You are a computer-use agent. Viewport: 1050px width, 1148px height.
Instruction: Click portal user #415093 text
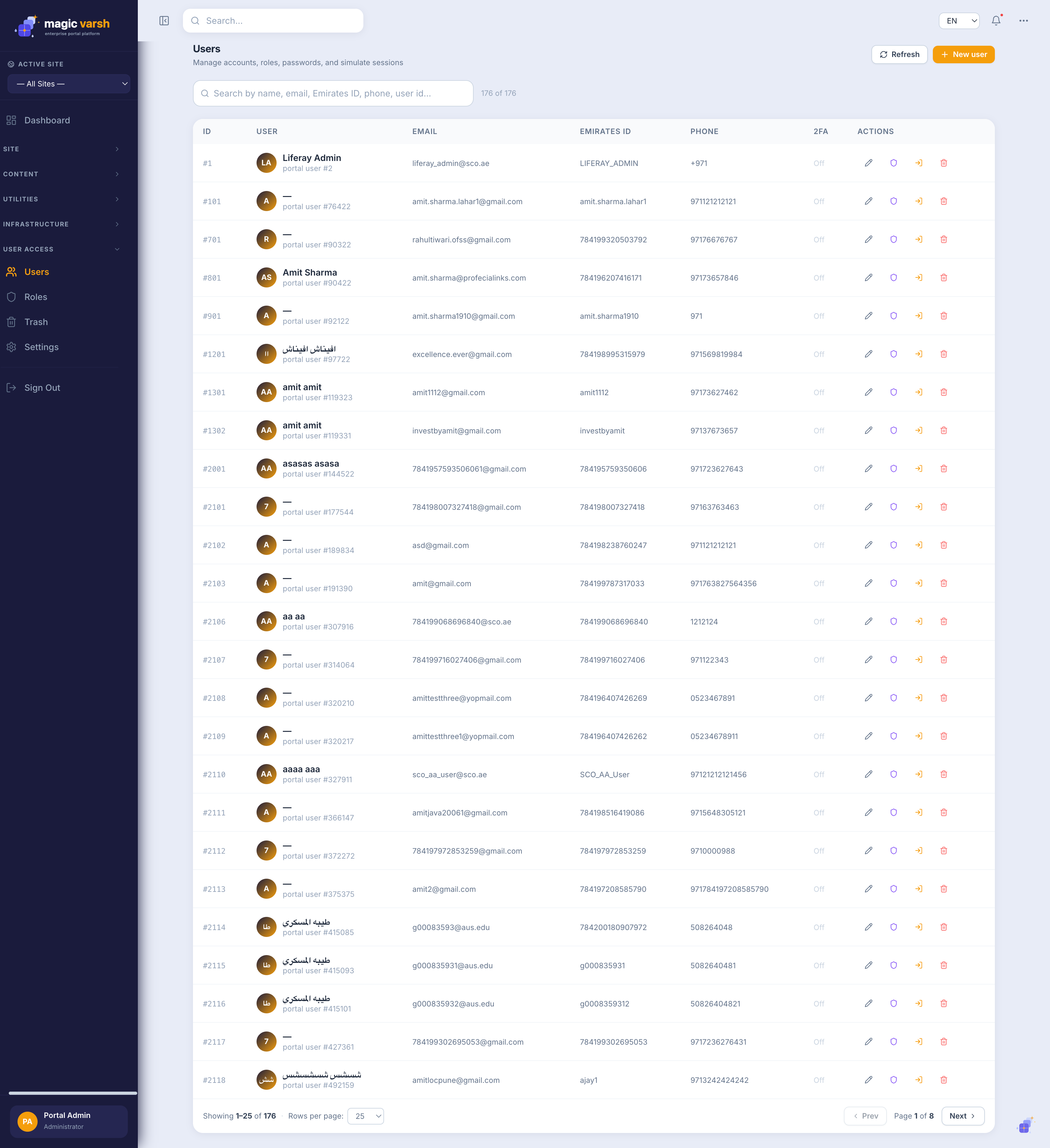(318, 970)
